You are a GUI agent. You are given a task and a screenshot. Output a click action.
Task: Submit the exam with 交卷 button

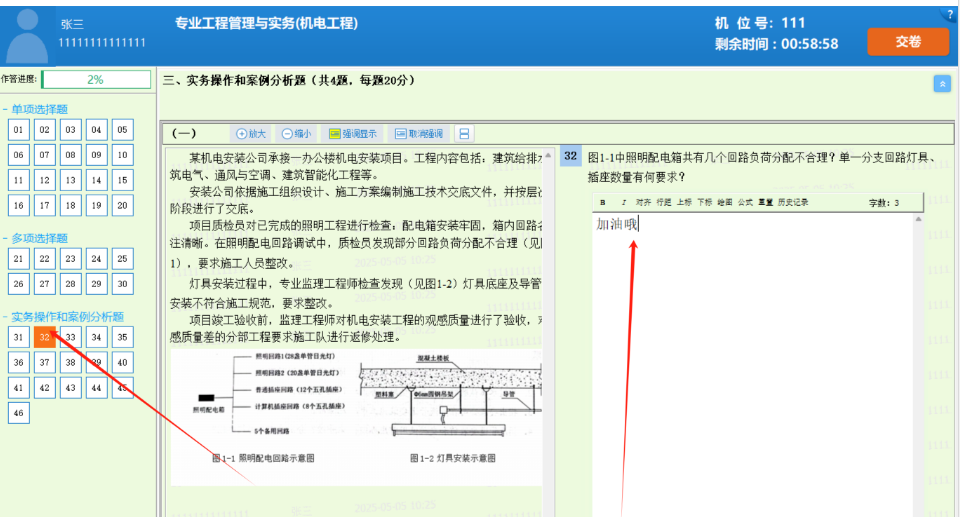pos(908,42)
